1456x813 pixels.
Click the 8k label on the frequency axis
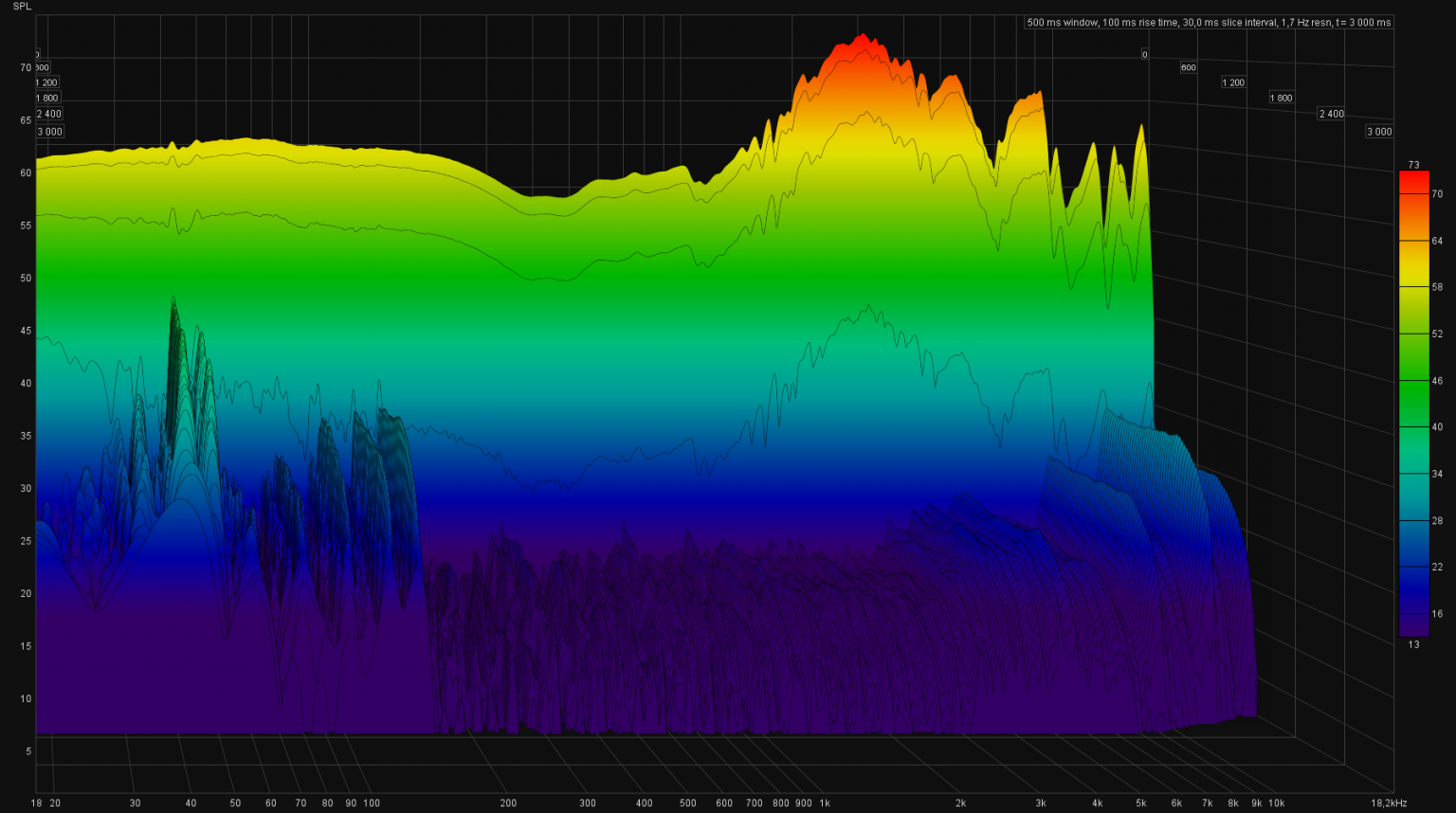click(1232, 803)
